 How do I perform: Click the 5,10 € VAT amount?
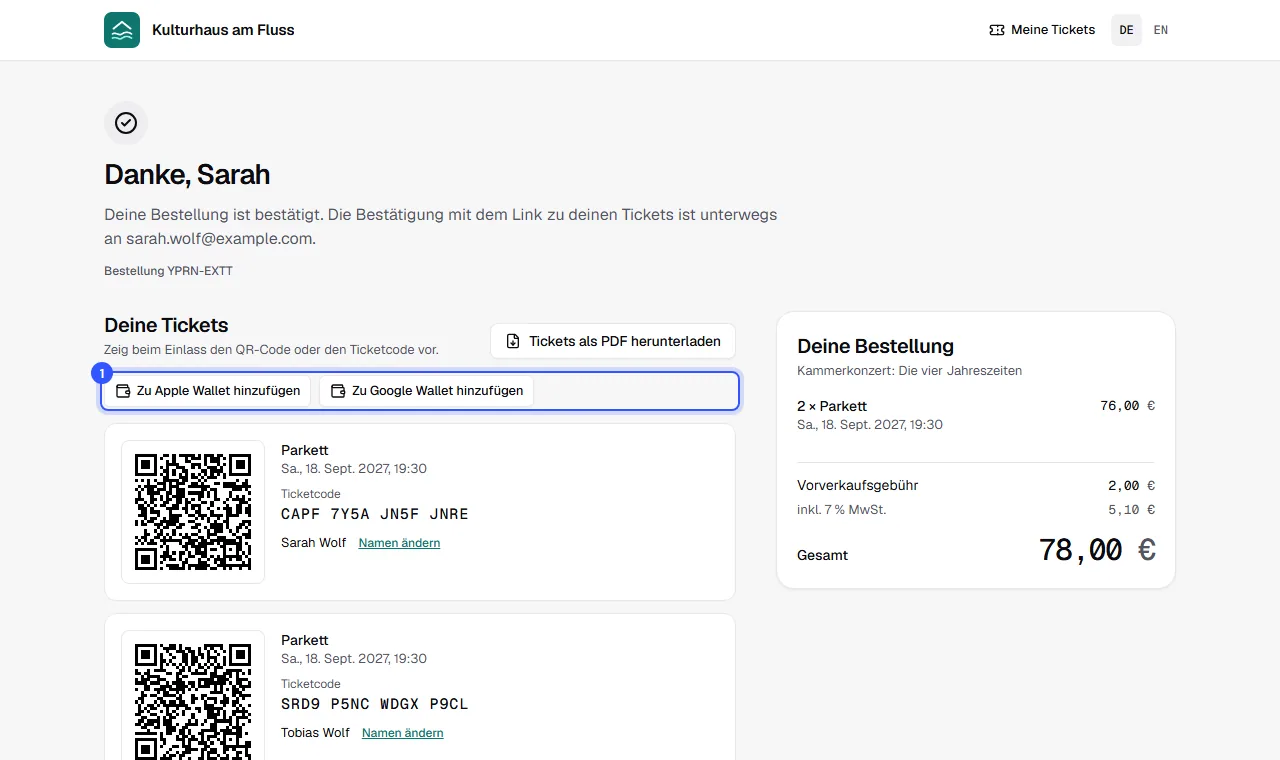(x=1132, y=510)
